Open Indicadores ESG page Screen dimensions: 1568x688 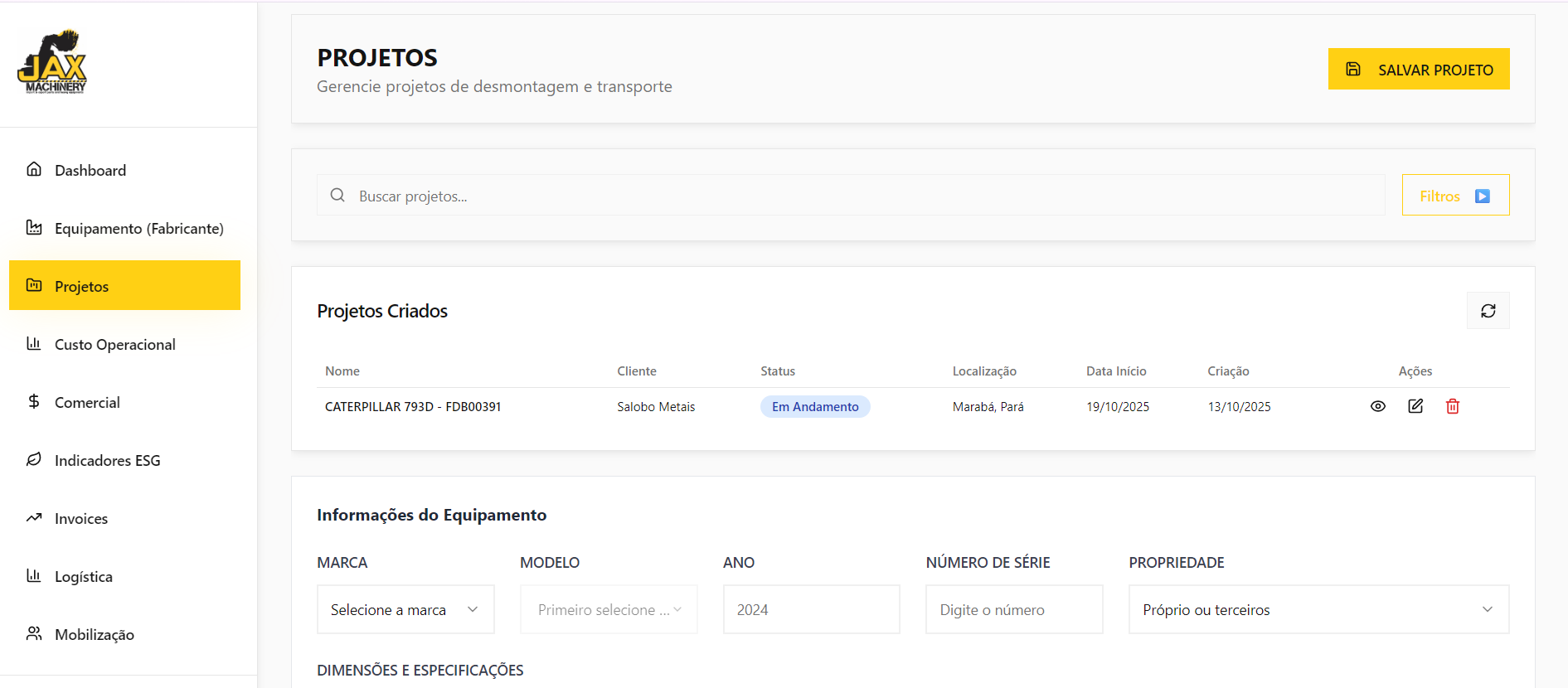pyautogui.click(x=124, y=460)
